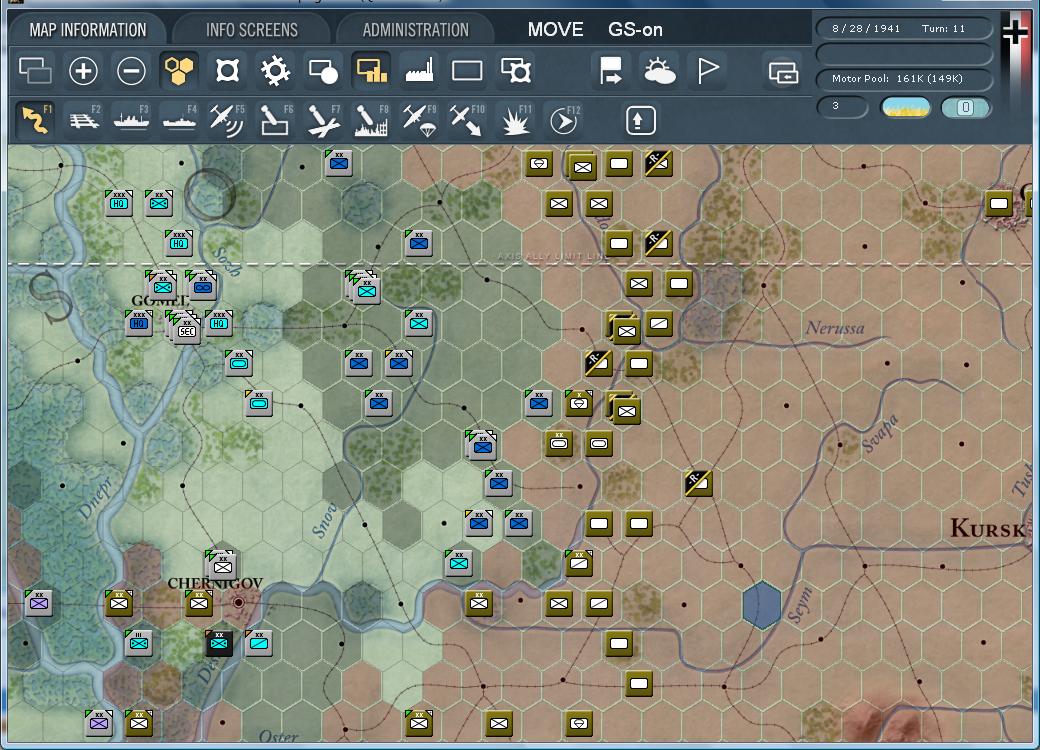
Task: Zoom out using the minus icon
Action: tap(132, 70)
